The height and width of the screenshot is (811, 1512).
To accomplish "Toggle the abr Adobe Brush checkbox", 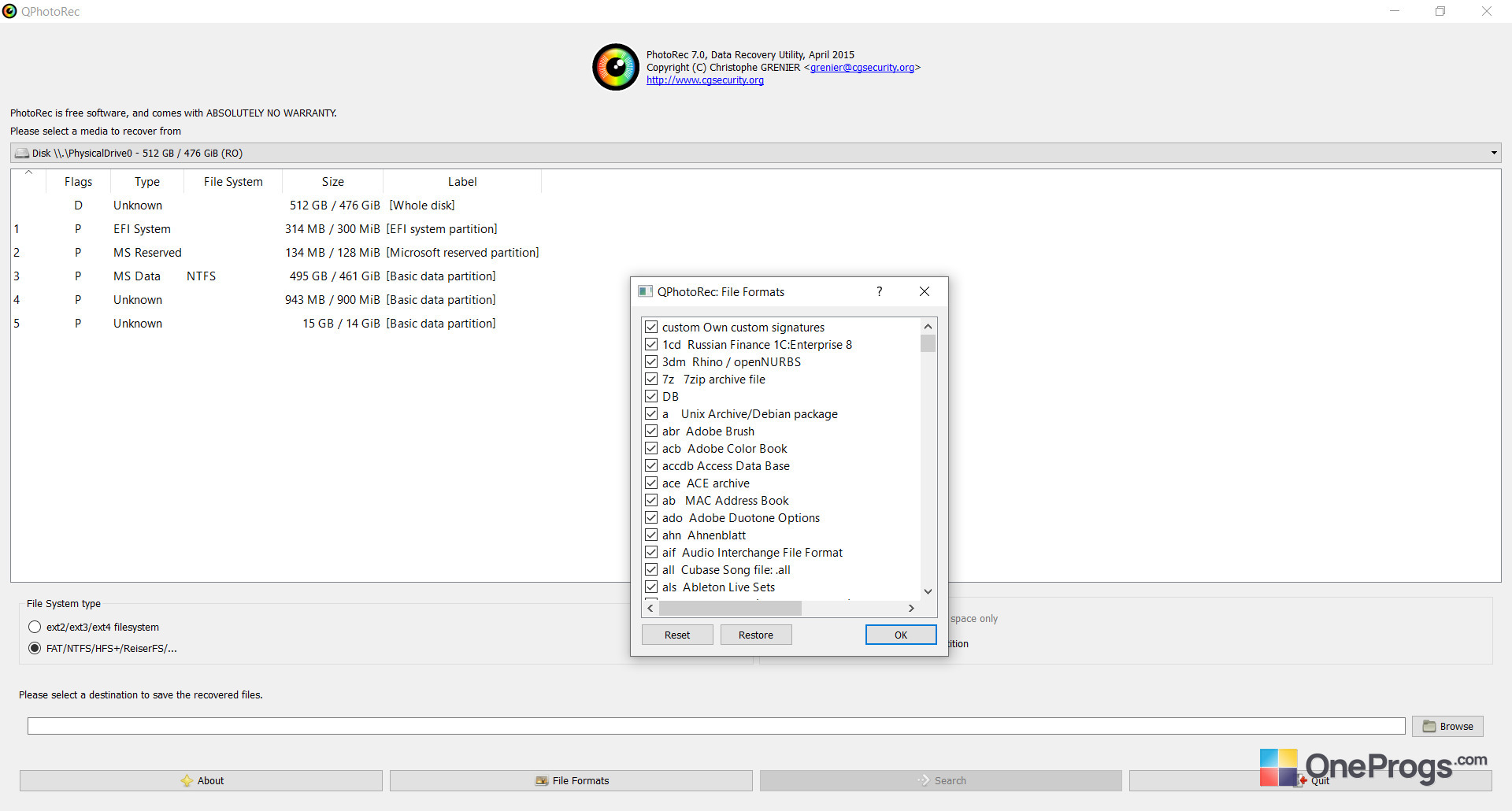I will click(x=651, y=431).
